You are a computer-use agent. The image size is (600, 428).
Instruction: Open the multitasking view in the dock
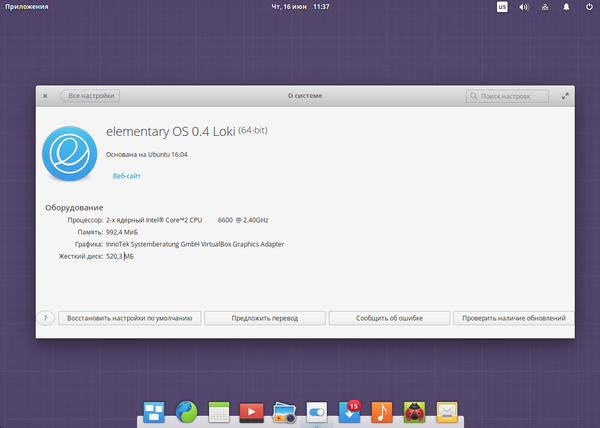[154, 411]
